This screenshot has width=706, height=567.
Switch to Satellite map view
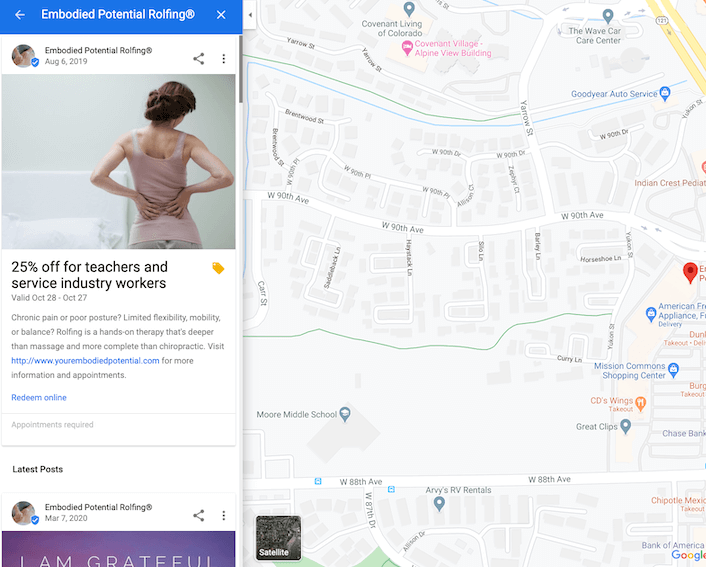(x=278, y=538)
